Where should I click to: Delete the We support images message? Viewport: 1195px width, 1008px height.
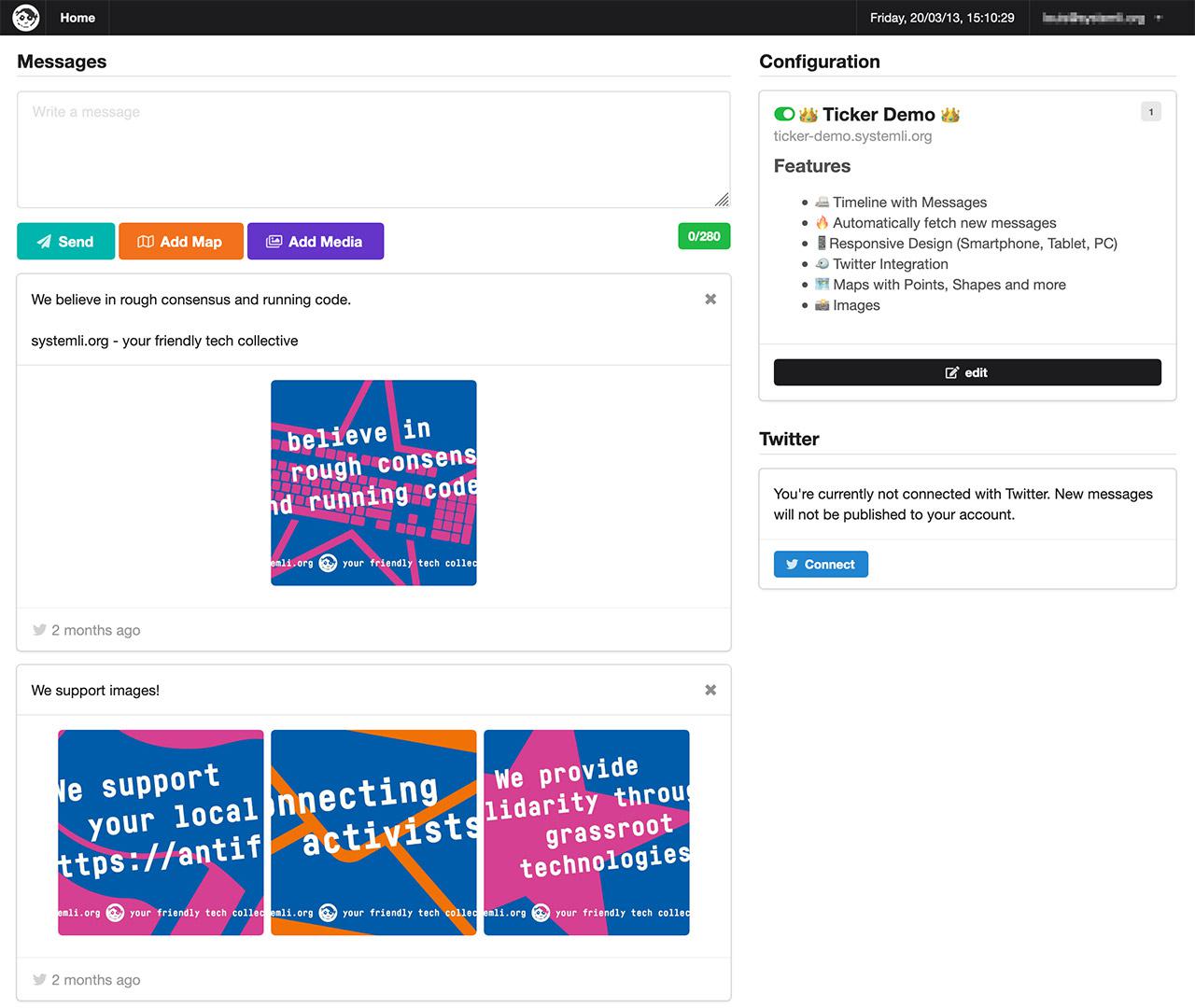tap(710, 691)
